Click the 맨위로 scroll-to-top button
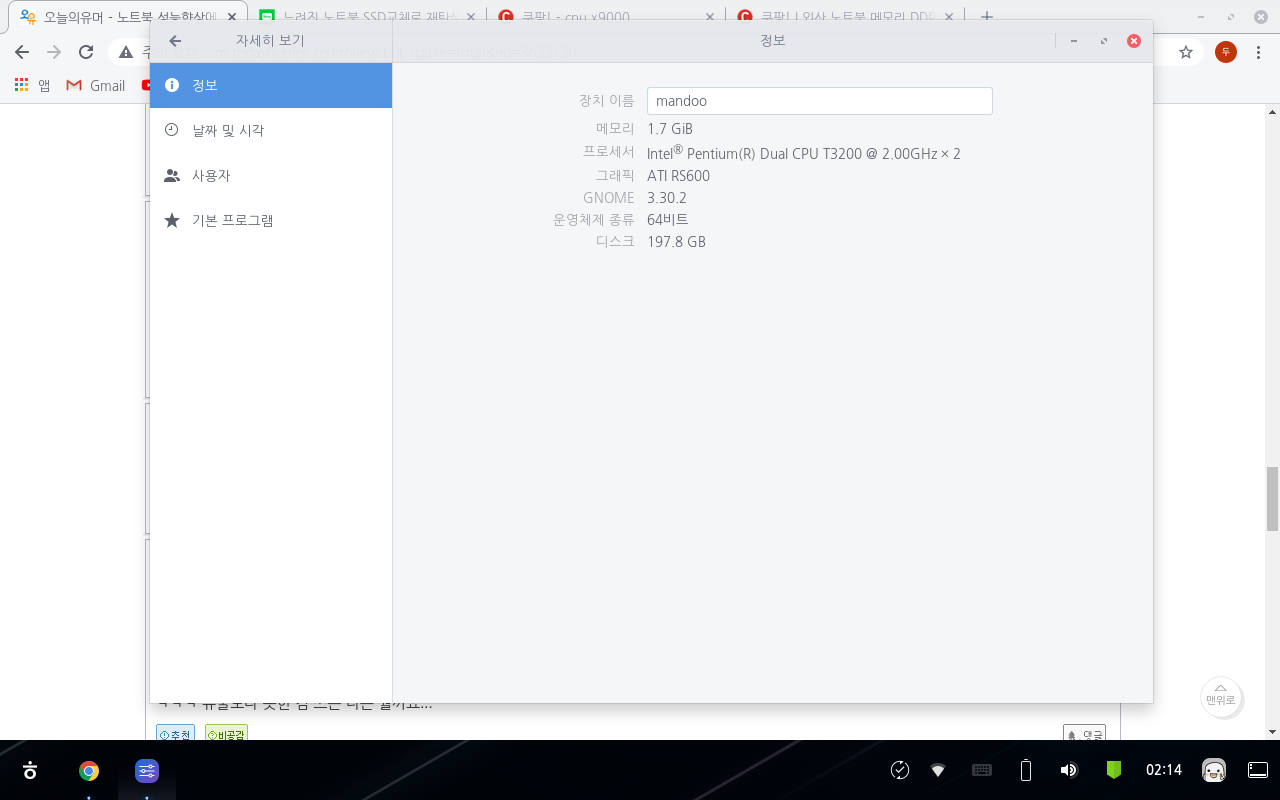The height and width of the screenshot is (800, 1280). pos(1221,694)
